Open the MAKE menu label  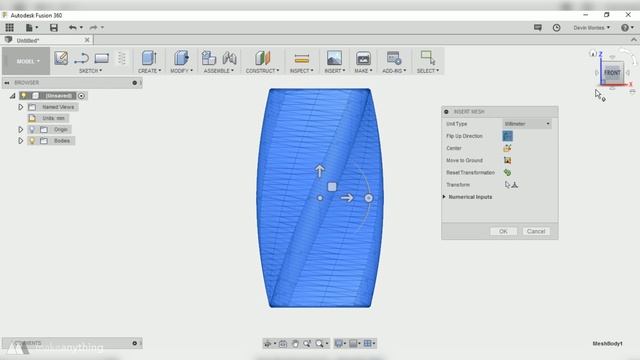(x=363, y=71)
